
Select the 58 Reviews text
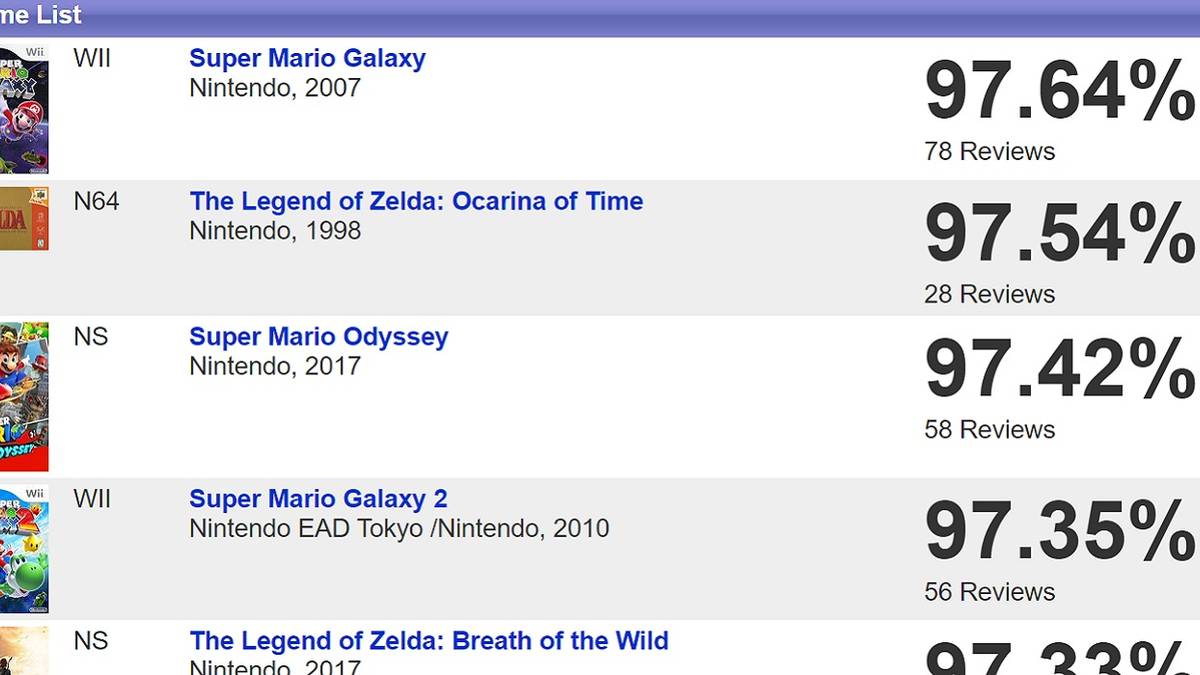pos(990,430)
